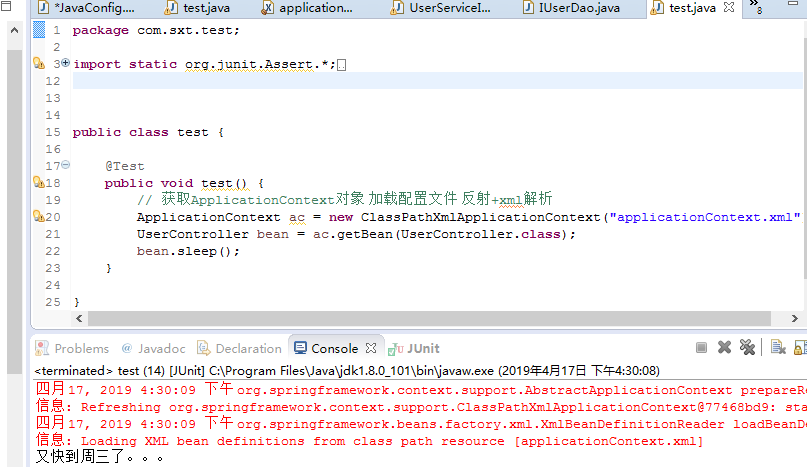Select the Console view tab
Viewport: 807px width, 467px height.
click(327, 349)
